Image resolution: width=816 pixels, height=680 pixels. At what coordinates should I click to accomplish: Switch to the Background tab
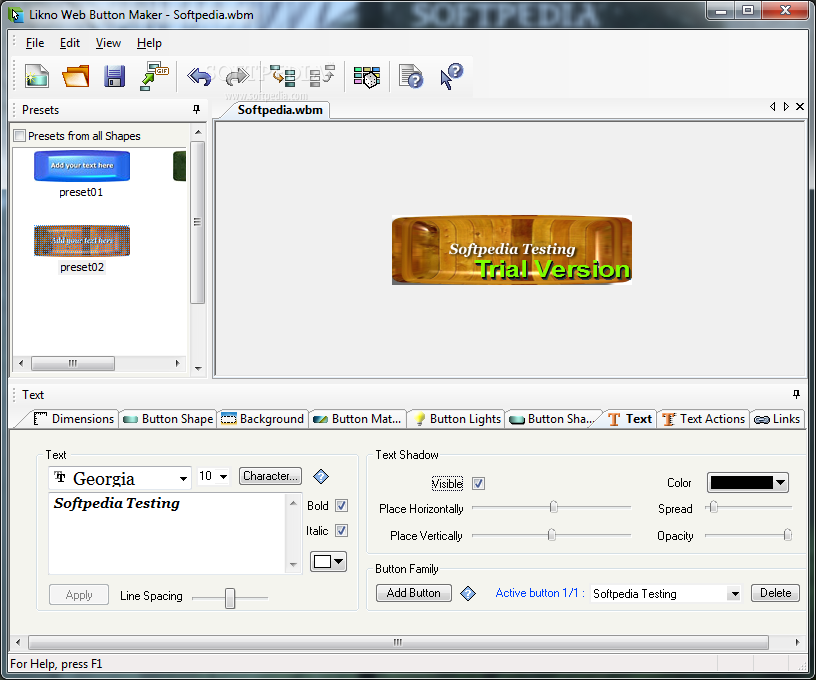point(262,419)
